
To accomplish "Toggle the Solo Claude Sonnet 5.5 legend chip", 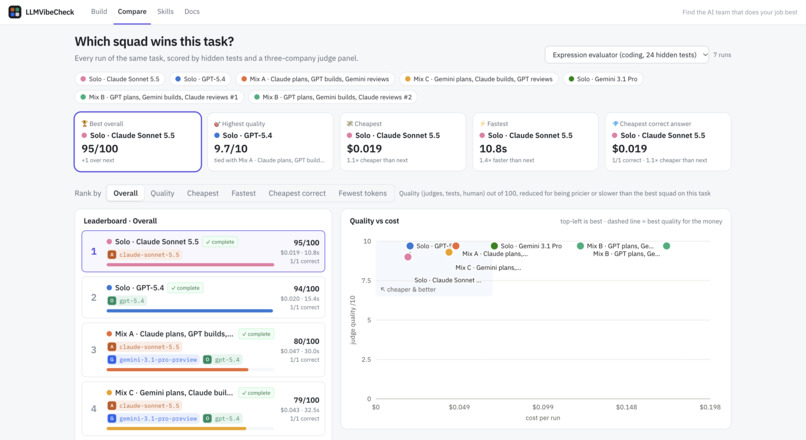I will [x=120, y=79].
